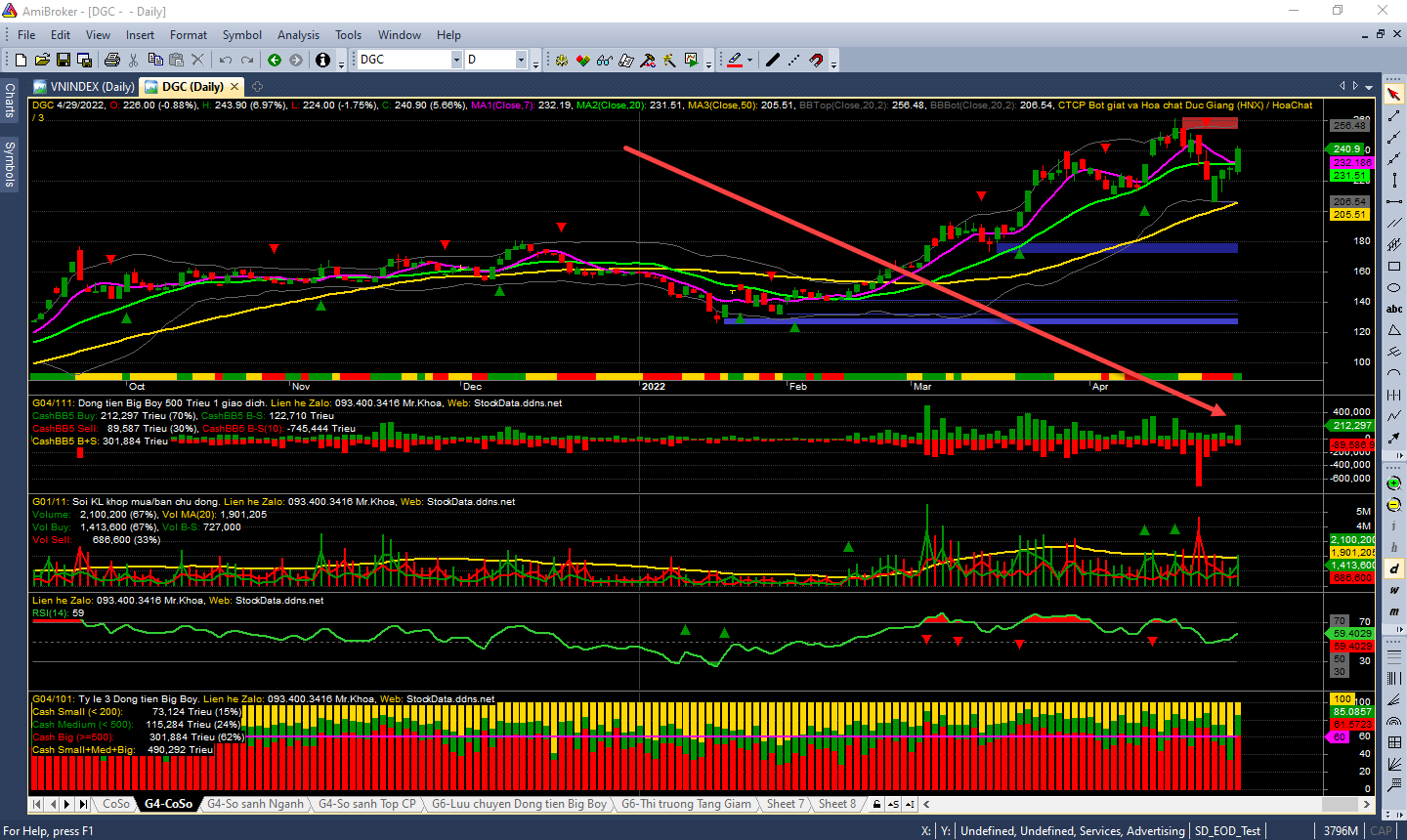
Task: Open G6-Luu chuyen Dong tien Big Boy sheet
Action: click(x=519, y=804)
